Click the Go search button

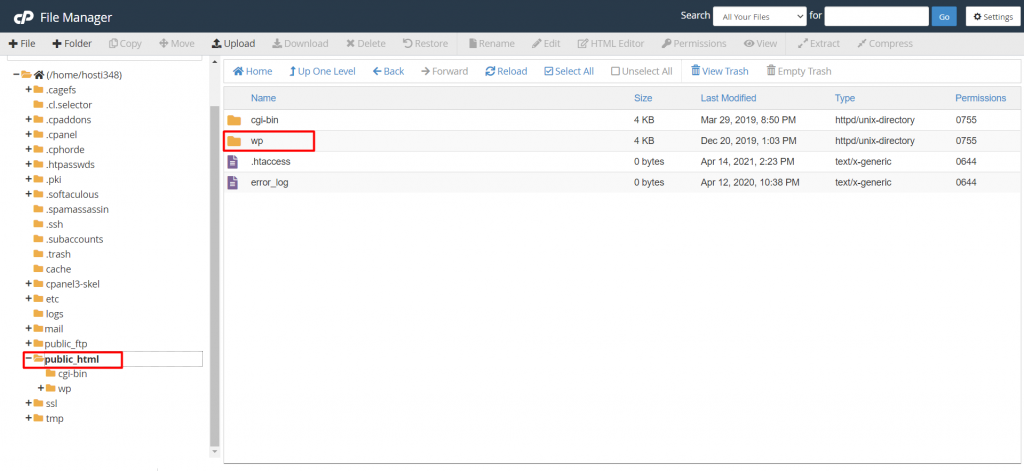943,16
